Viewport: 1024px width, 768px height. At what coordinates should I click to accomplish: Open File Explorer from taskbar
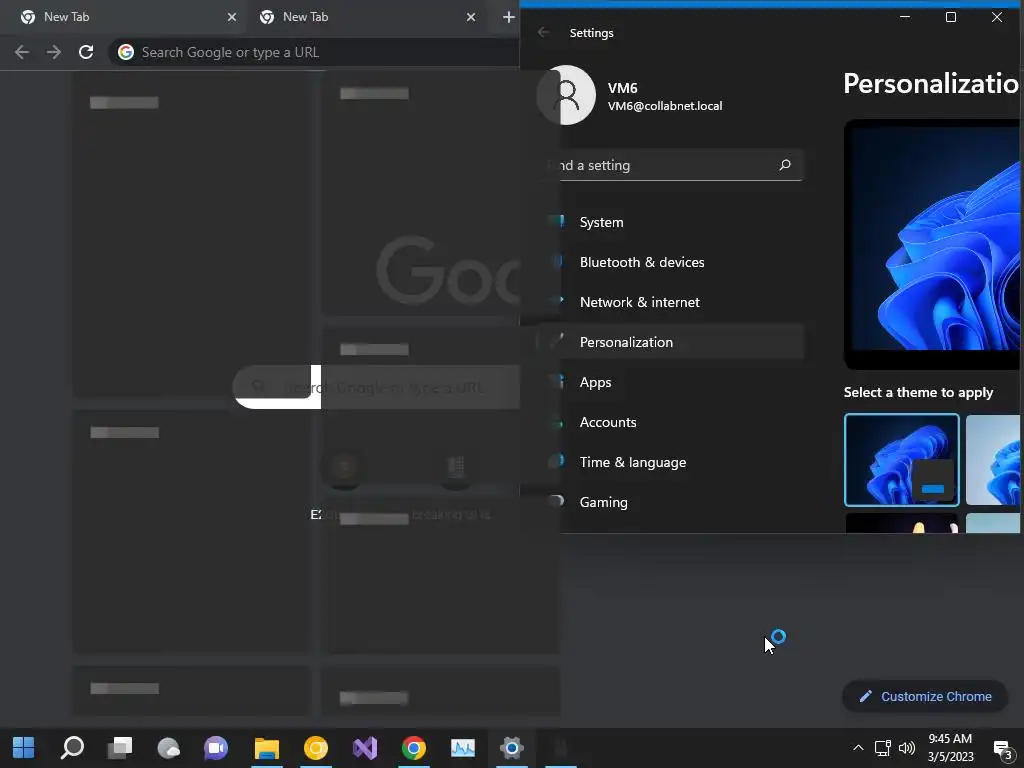tap(266, 748)
